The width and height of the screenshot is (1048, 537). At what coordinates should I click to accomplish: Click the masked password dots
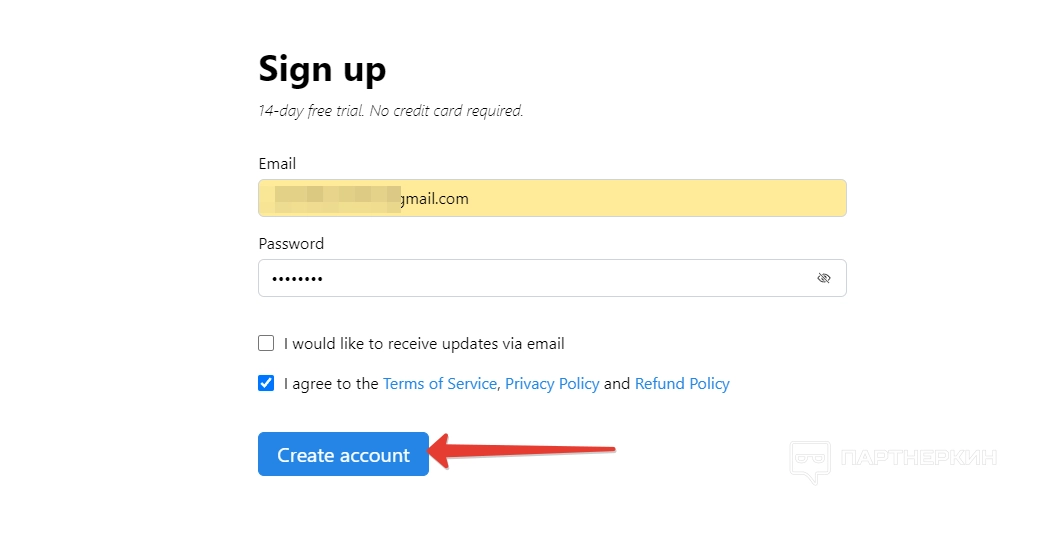298,278
